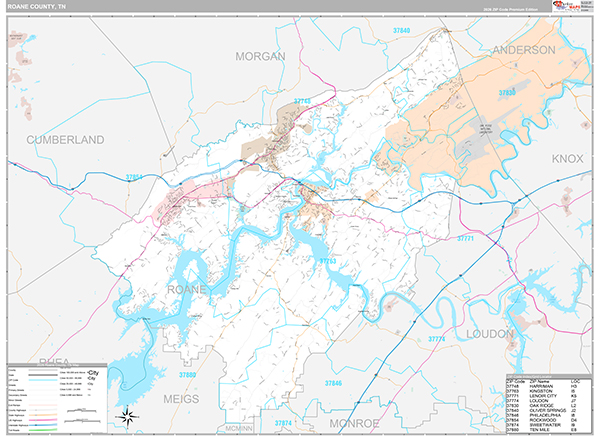Click HARRIMAN in the ZIP index table
The width and height of the screenshot is (600, 436).
point(541,386)
